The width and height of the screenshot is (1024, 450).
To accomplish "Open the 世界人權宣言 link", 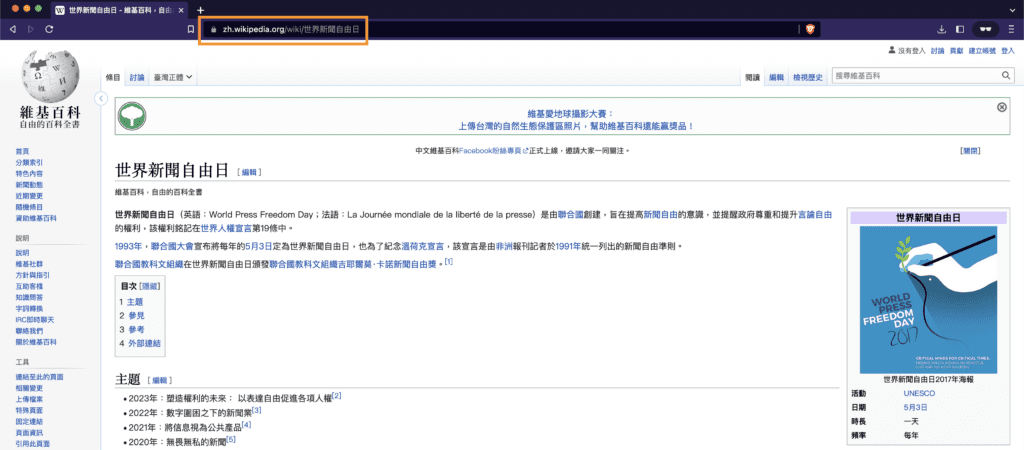I will pos(226,229).
